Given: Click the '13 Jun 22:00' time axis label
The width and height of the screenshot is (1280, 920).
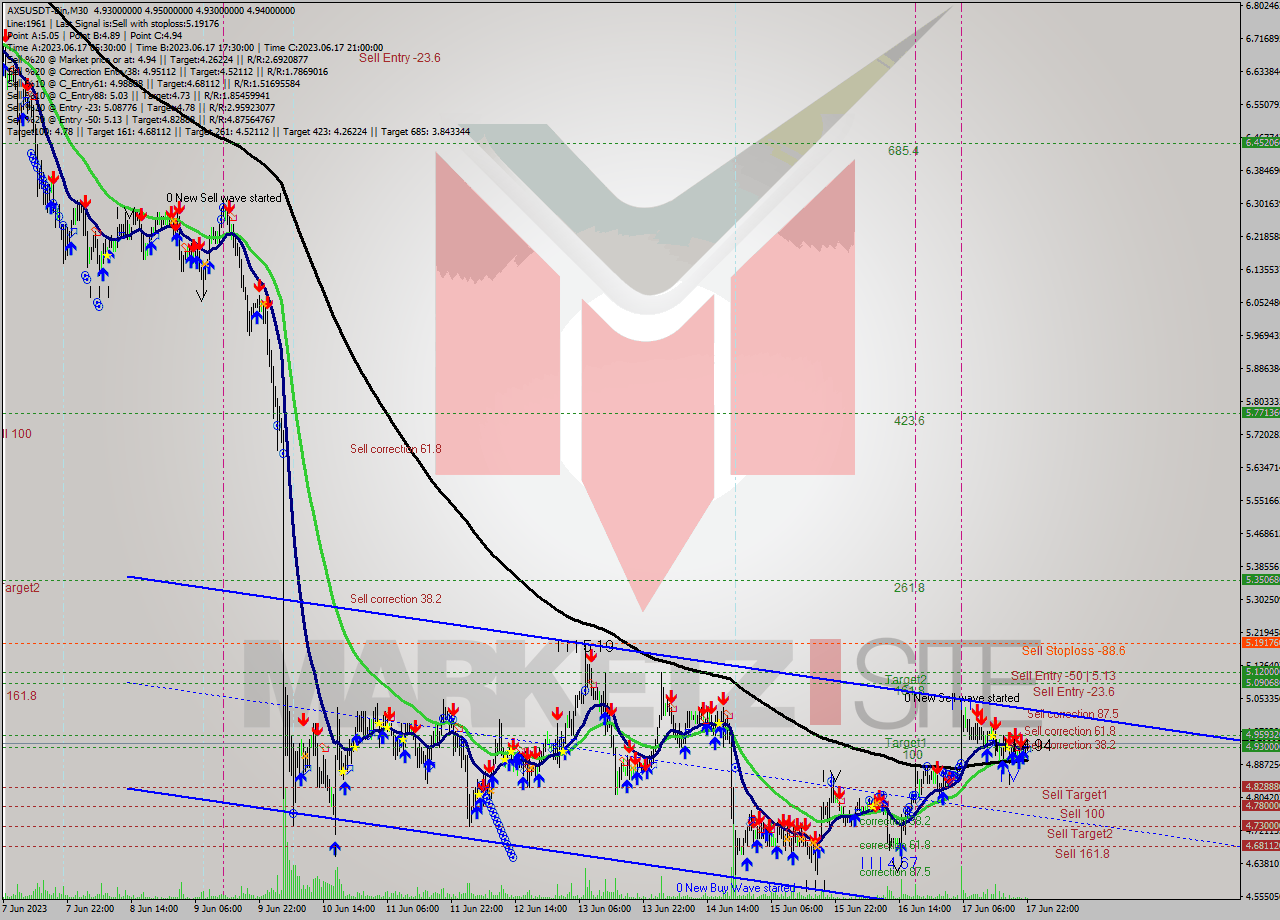Looking at the screenshot, I should point(668,909).
